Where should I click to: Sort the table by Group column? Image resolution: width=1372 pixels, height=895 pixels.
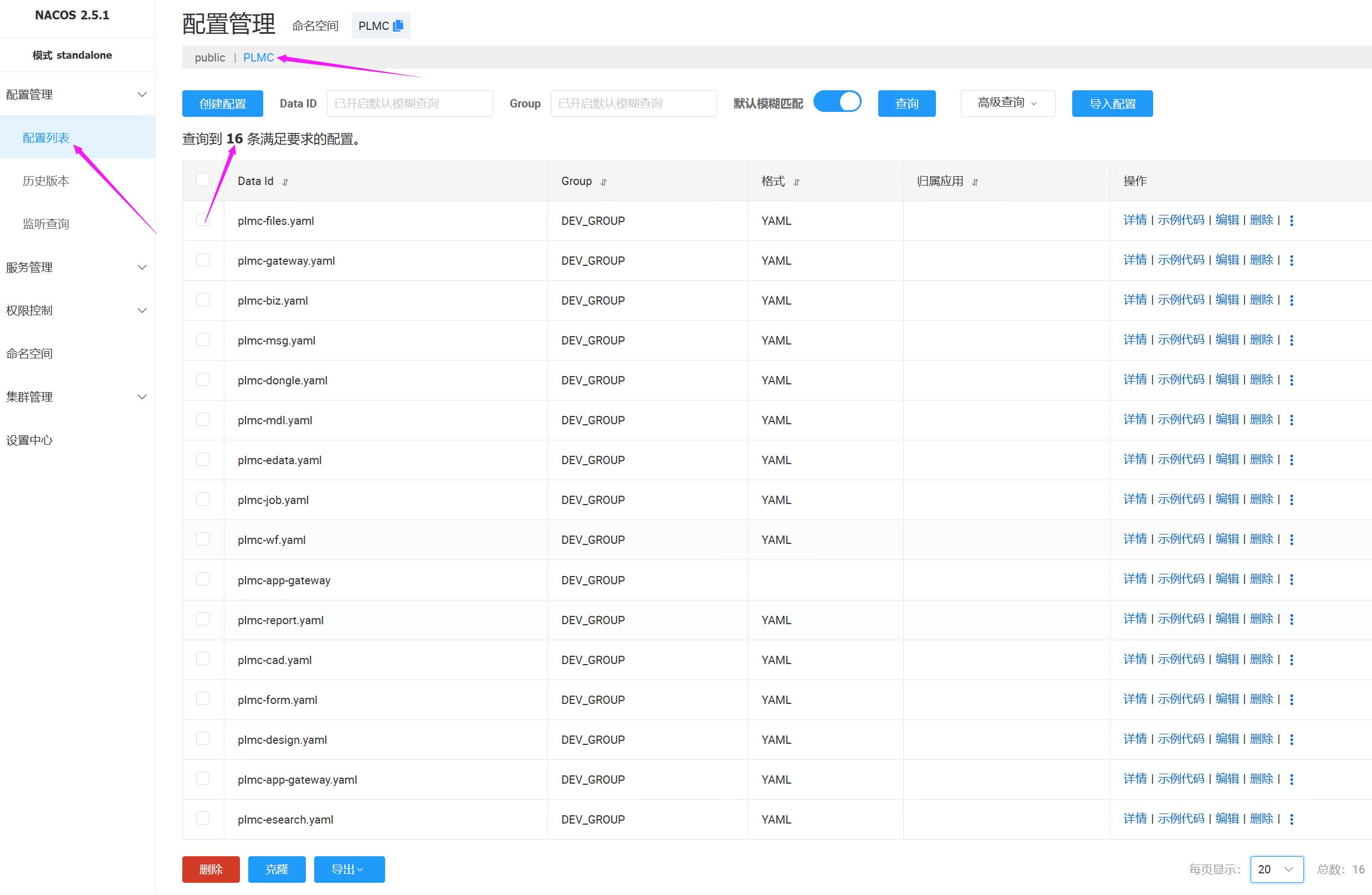coord(603,182)
